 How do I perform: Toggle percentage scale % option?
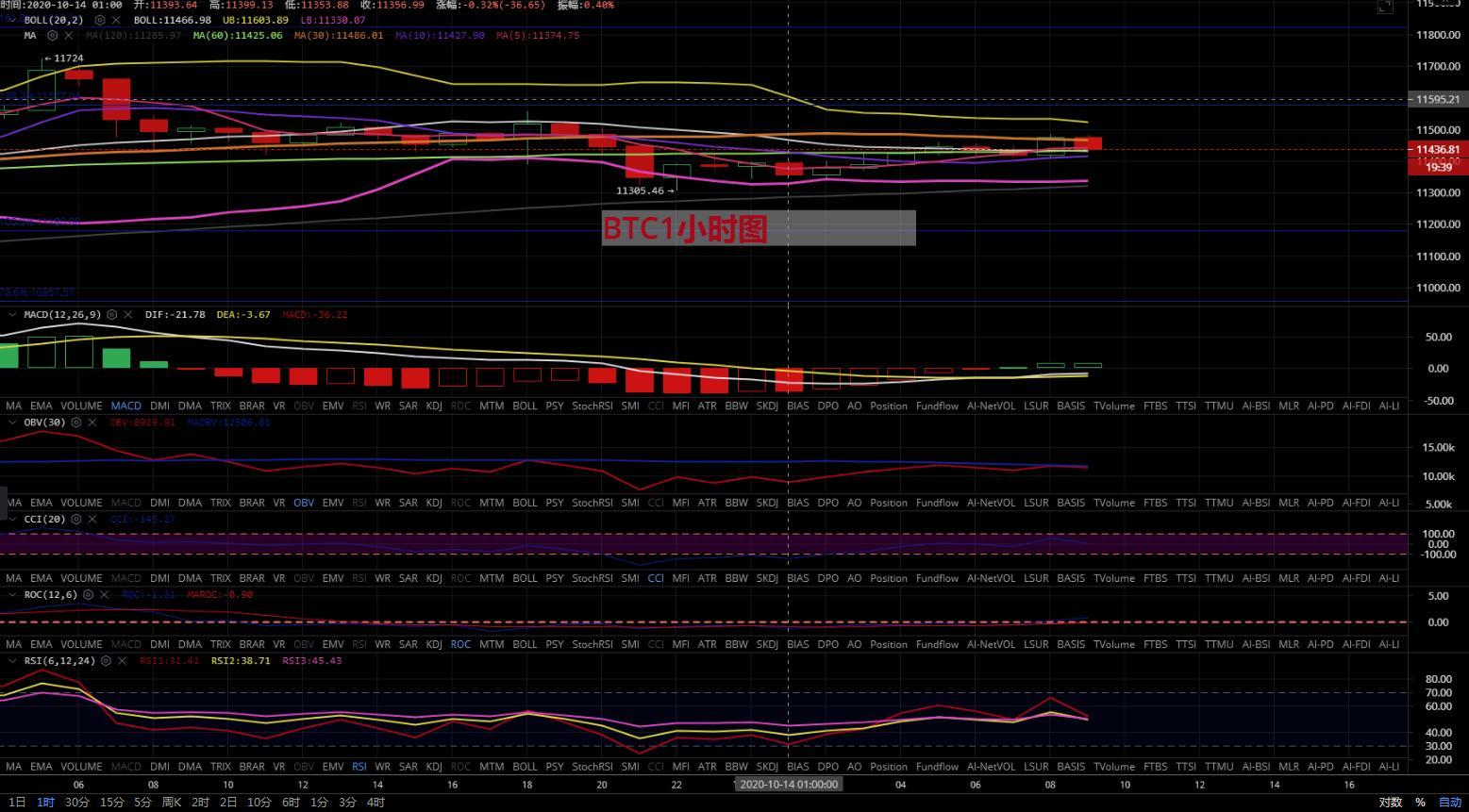pyautogui.click(x=1420, y=803)
